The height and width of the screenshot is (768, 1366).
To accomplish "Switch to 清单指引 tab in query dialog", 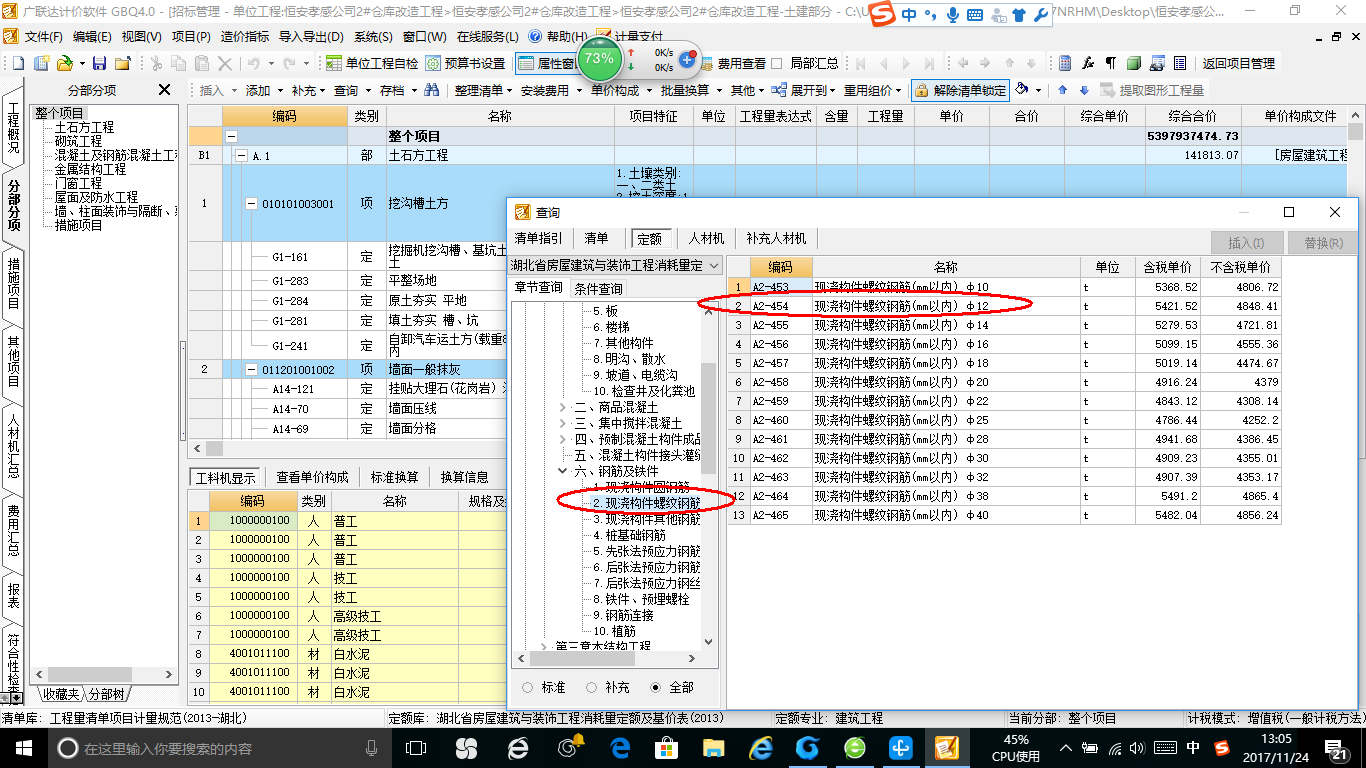I will coord(538,239).
